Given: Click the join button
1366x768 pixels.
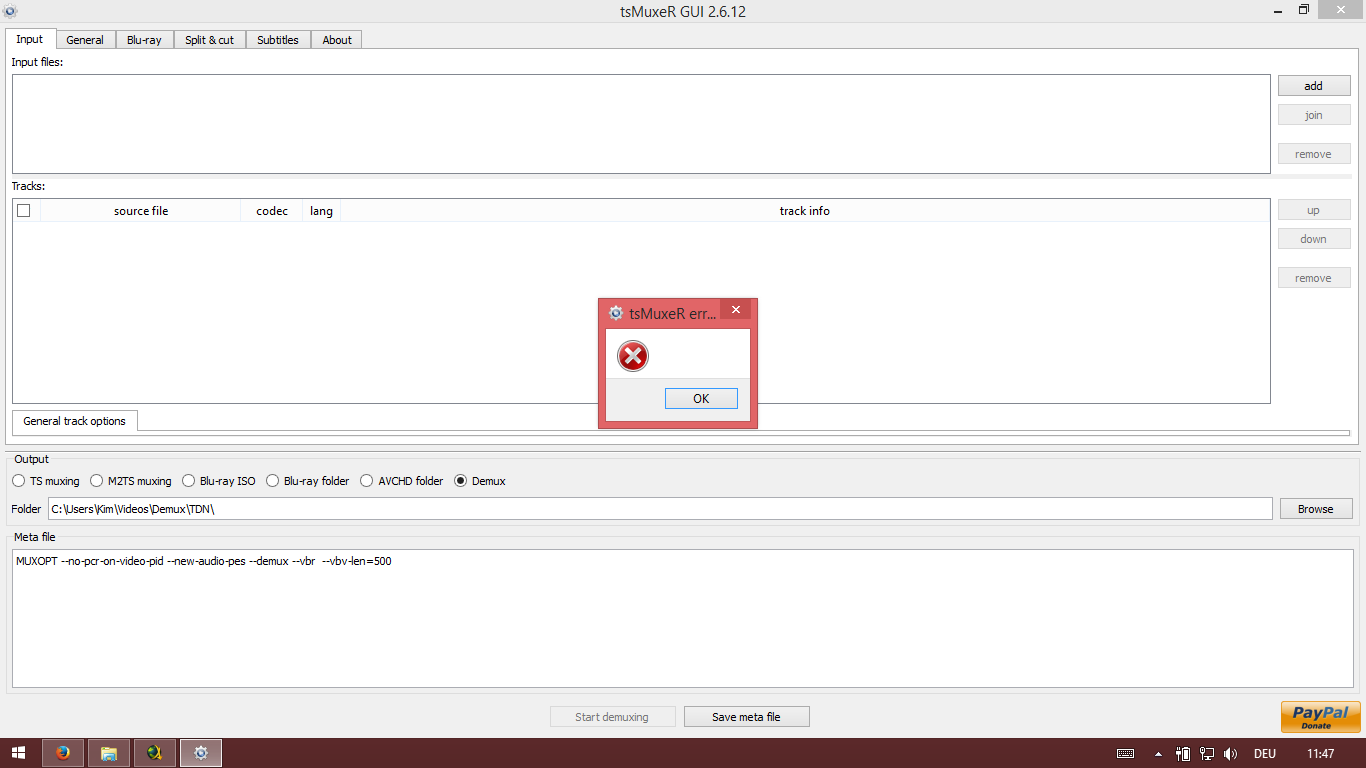Looking at the screenshot, I should click(x=1314, y=115).
